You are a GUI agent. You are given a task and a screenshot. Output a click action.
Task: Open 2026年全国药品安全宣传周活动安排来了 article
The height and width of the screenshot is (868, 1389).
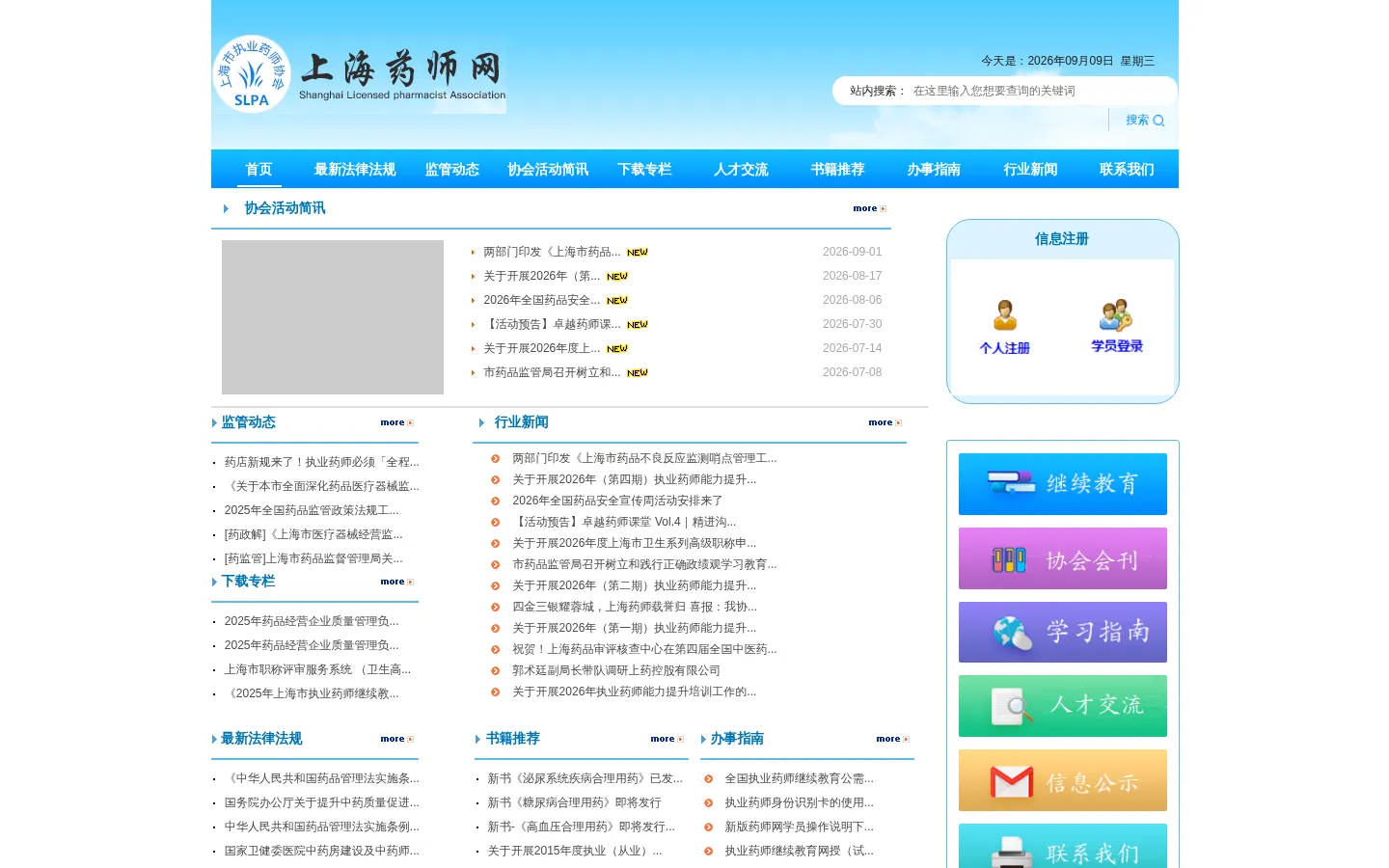pos(617,501)
